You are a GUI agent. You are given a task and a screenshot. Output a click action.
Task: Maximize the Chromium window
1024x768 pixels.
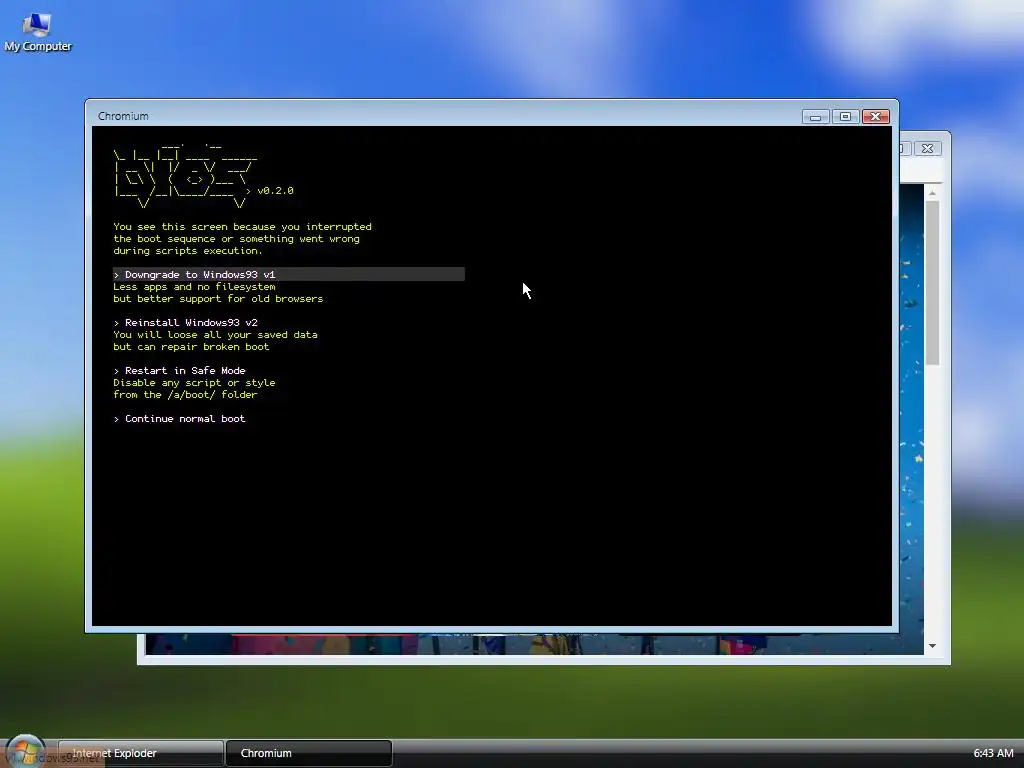coord(845,116)
